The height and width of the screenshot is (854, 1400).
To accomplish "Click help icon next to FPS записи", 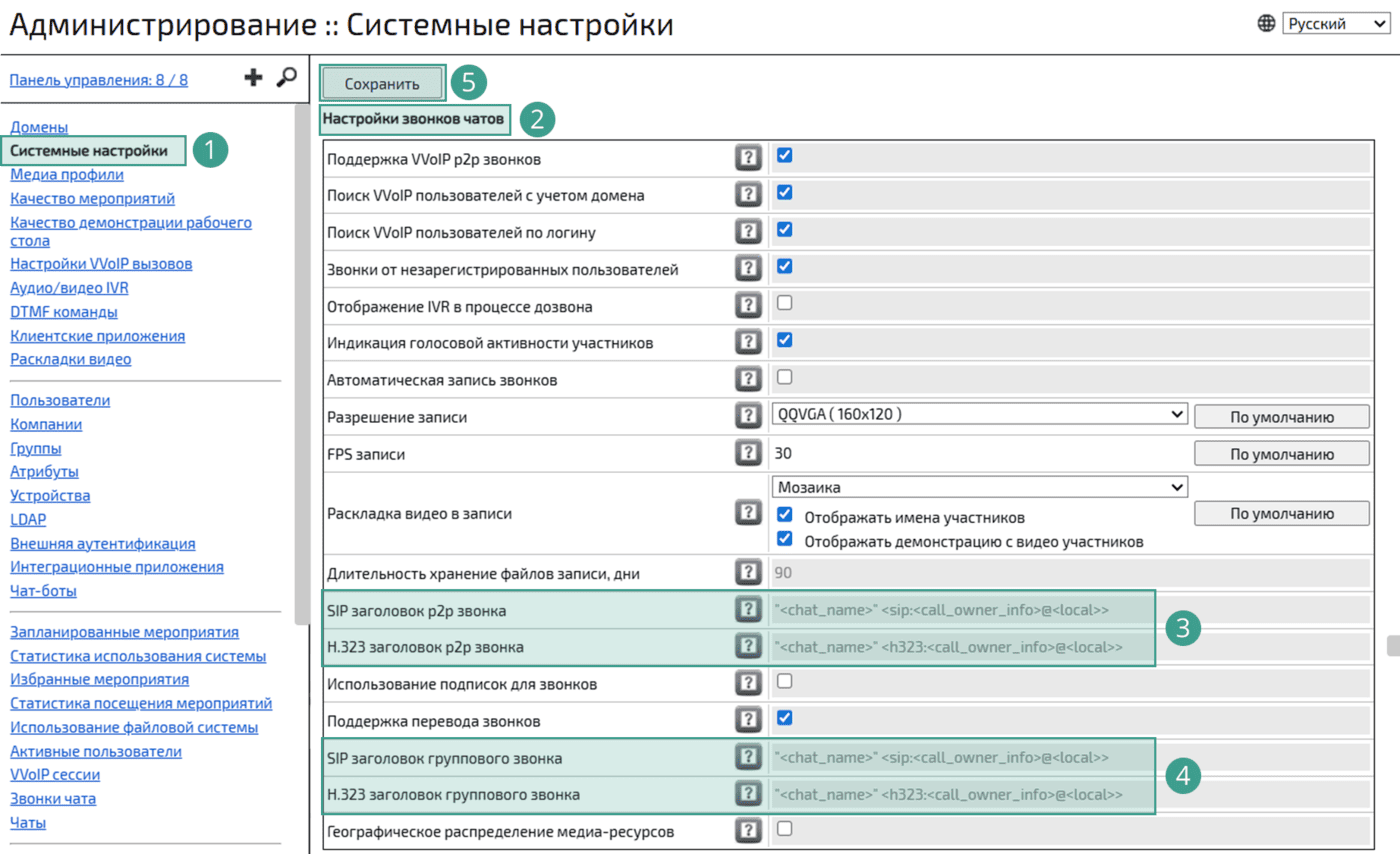I will point(747,453).
